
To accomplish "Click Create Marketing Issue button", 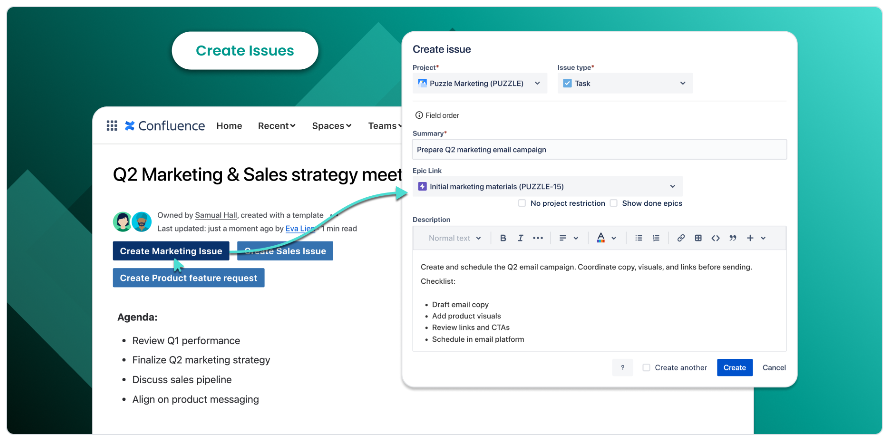I will coord(171,251).
